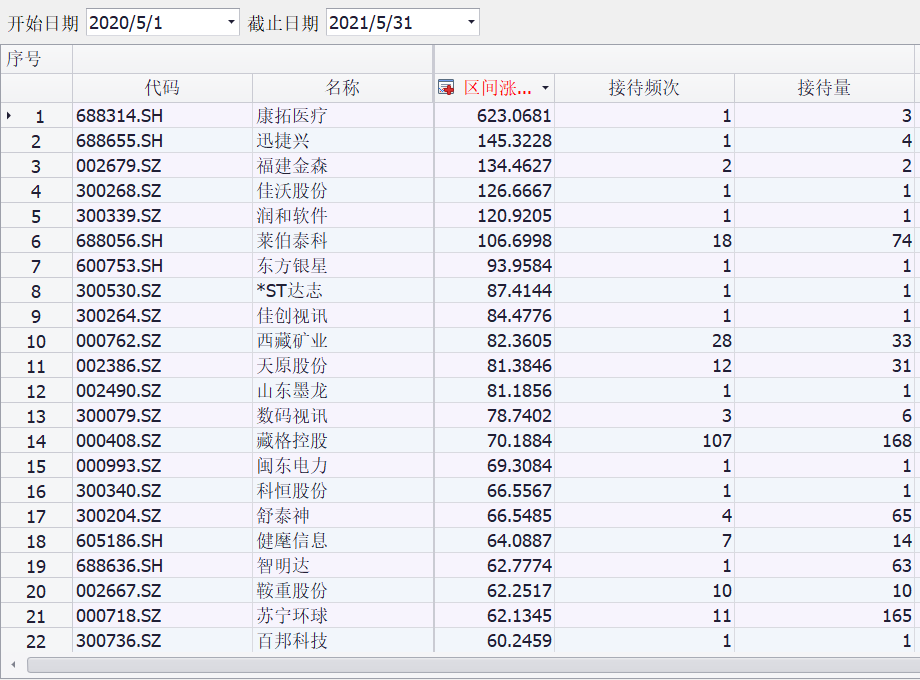Select value cell 60.2459
The height and width of the screenshot is (680, 920).
click(494, 641)
